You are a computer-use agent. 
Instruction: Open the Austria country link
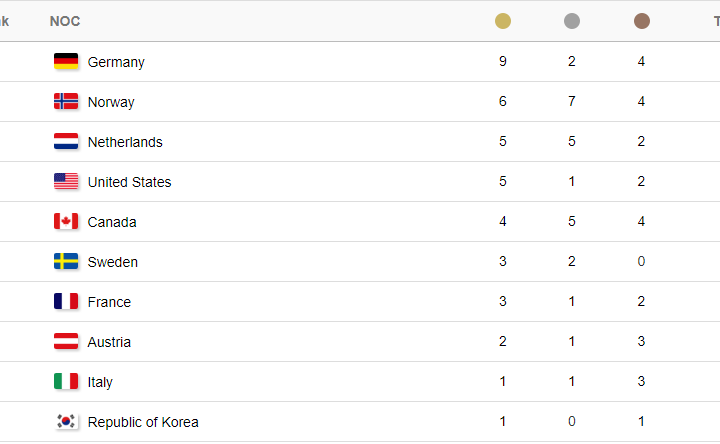pyautogui.click(x=109, y=342)
